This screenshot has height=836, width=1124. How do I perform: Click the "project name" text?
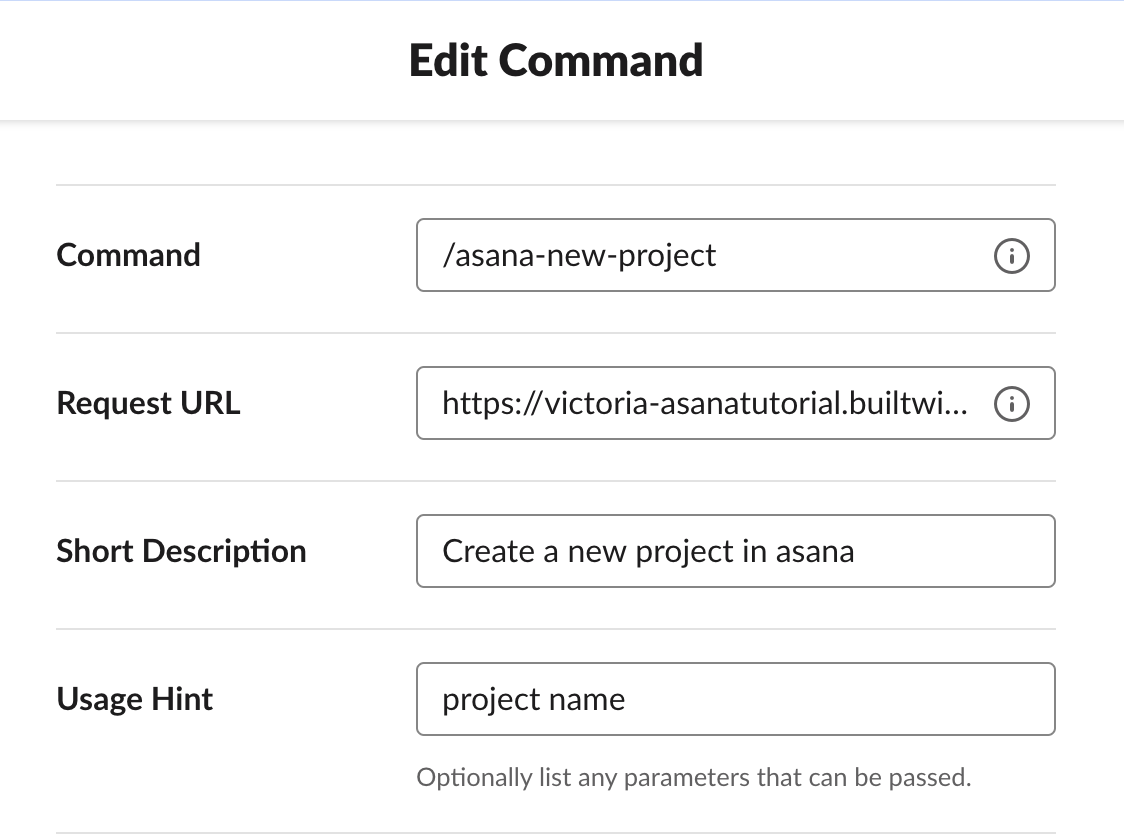(533, 700)
